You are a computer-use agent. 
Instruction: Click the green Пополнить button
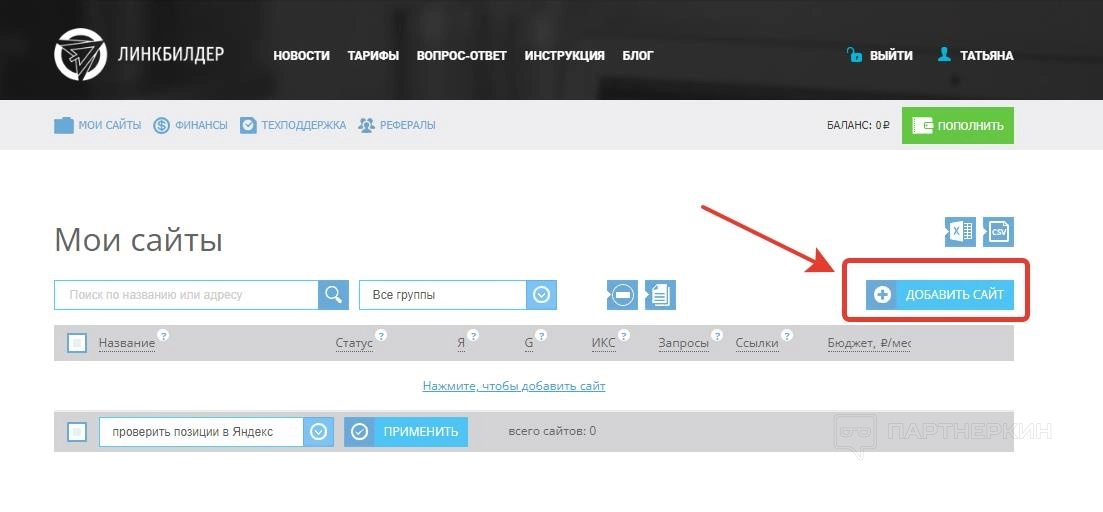pos(958,125)
